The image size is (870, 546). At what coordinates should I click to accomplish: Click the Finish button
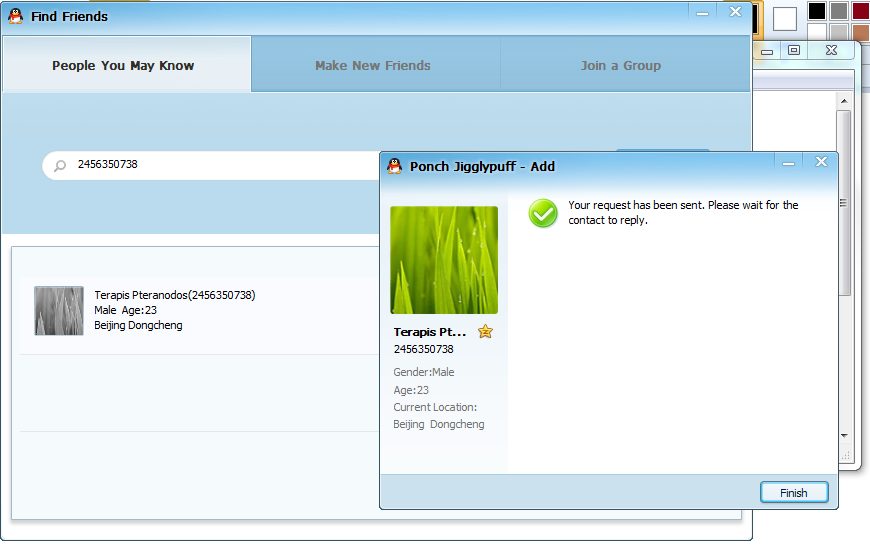[x=793, y=492]
